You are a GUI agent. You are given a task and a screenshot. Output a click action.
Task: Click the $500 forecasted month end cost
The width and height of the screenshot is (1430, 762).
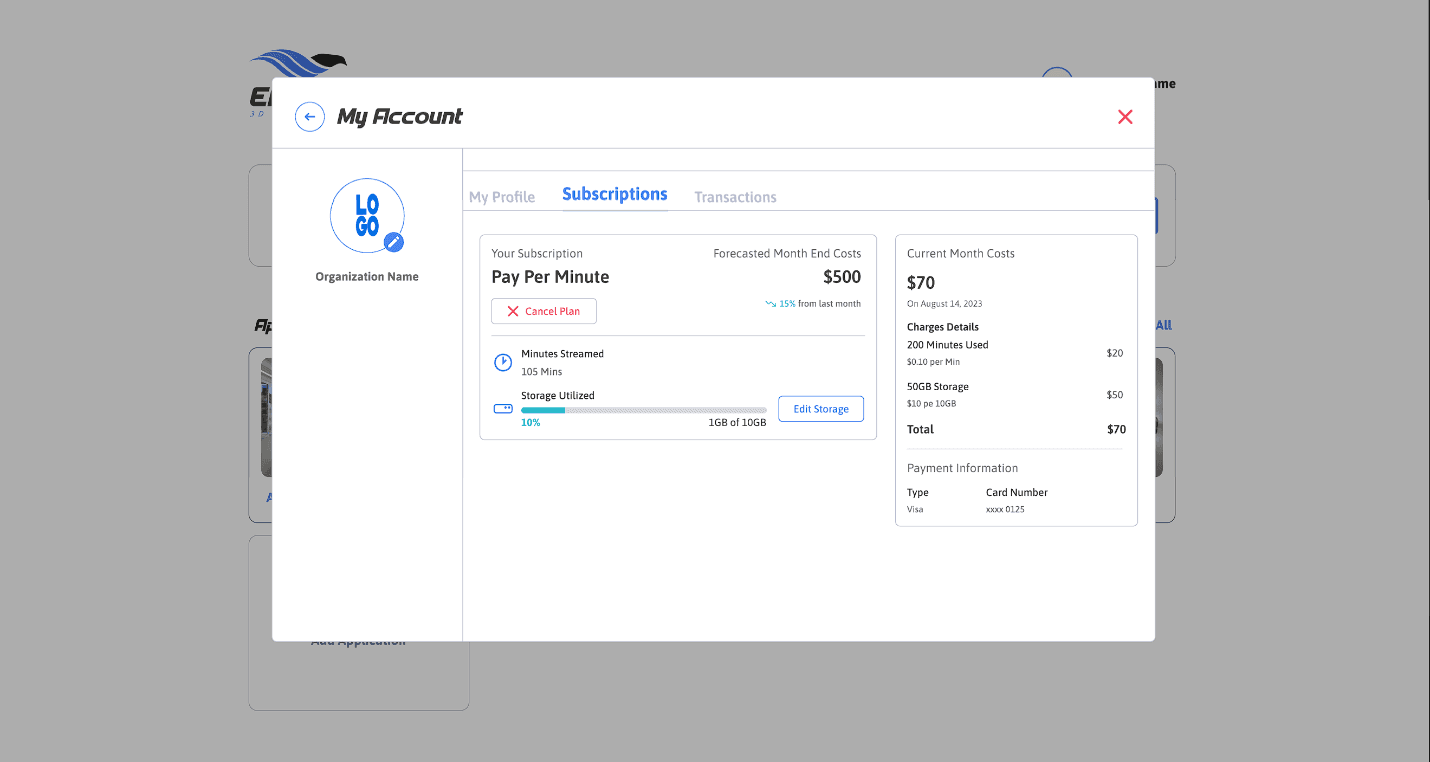point(842,277)
